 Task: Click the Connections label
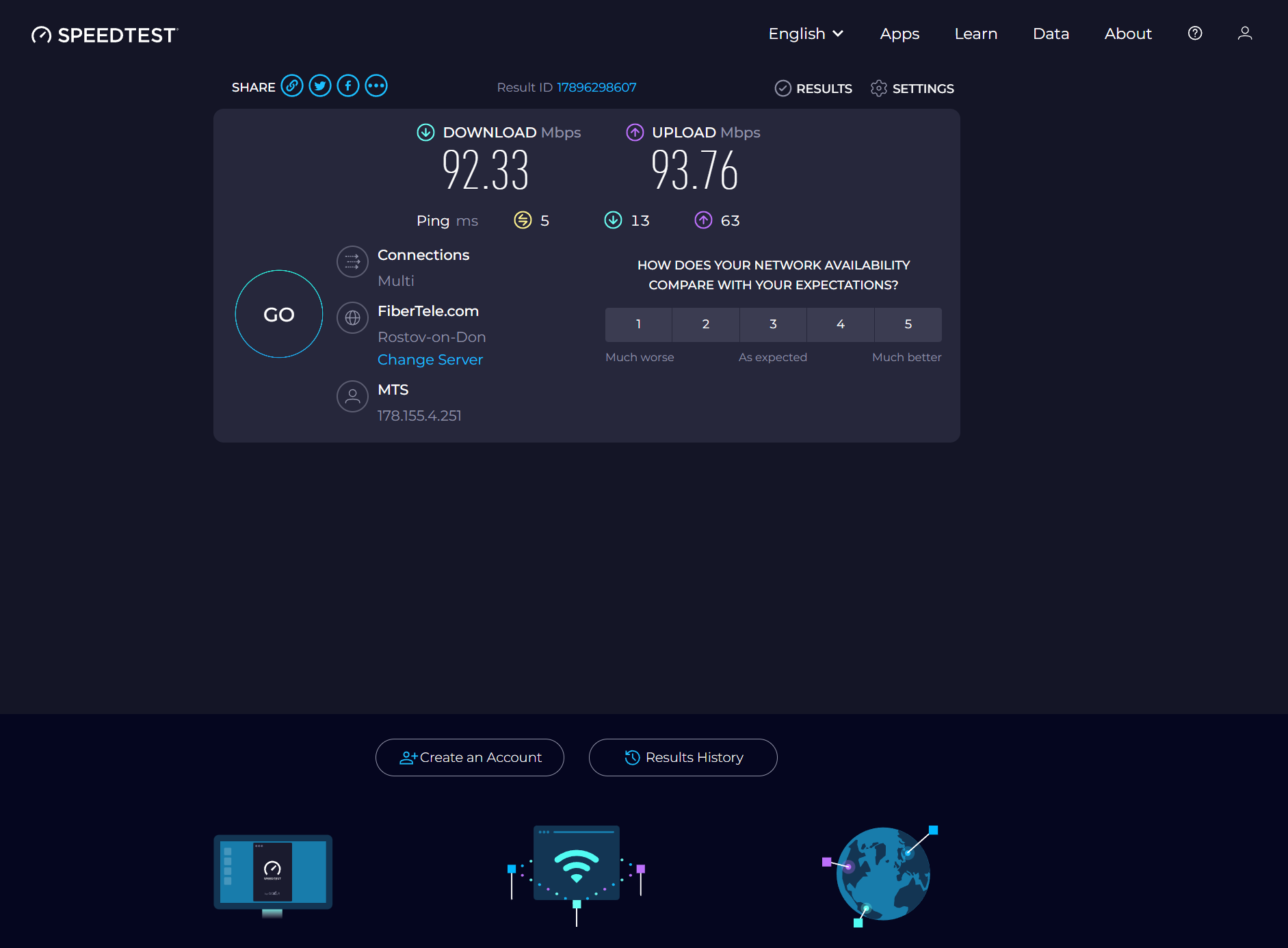coord(423,255)
